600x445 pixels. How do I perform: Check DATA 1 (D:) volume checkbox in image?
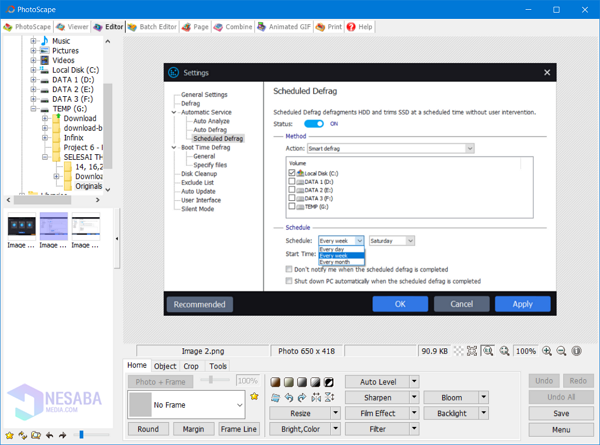pos(292,181)
